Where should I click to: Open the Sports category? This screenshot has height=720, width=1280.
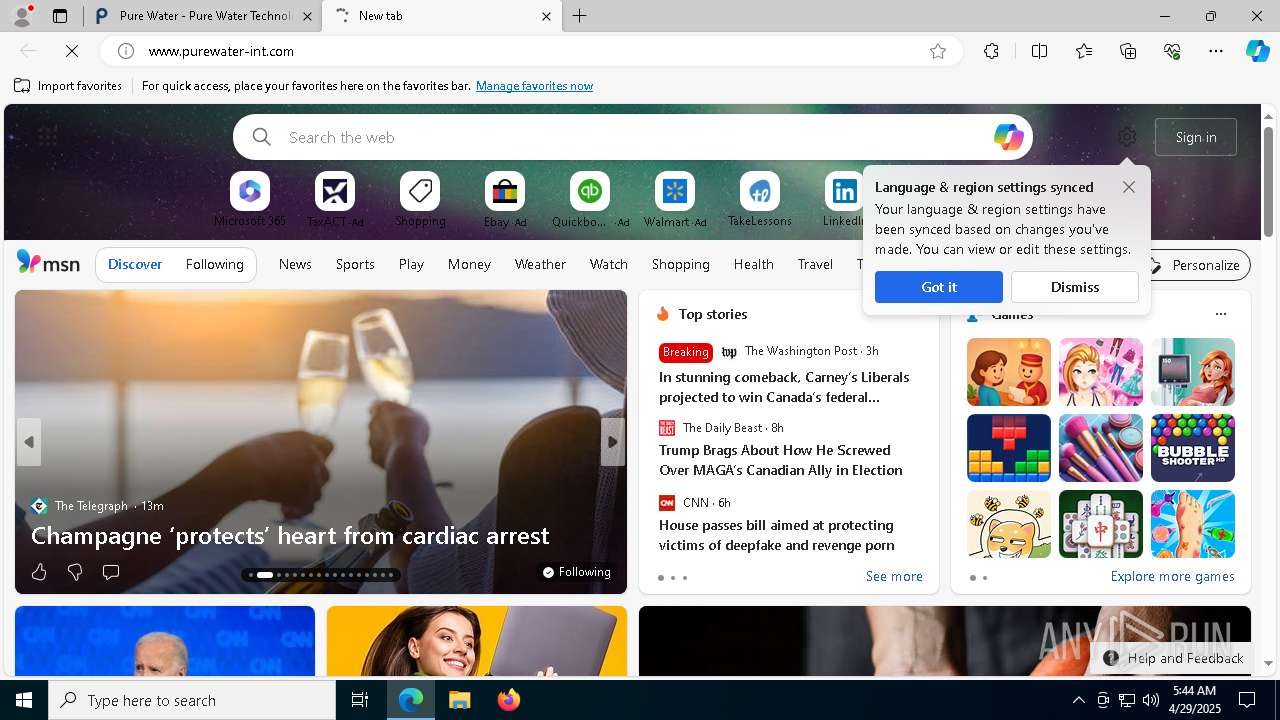[x=355, y=264]
